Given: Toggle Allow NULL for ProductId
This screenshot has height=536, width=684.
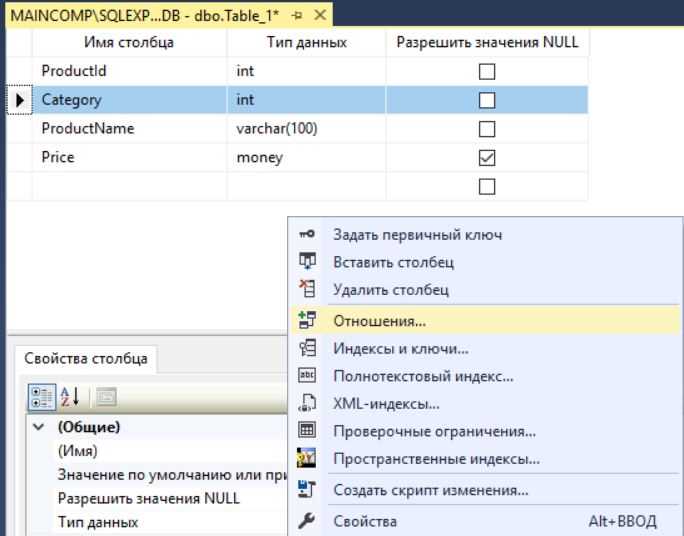Looking at the screenshot, I should tap(487, 72).
